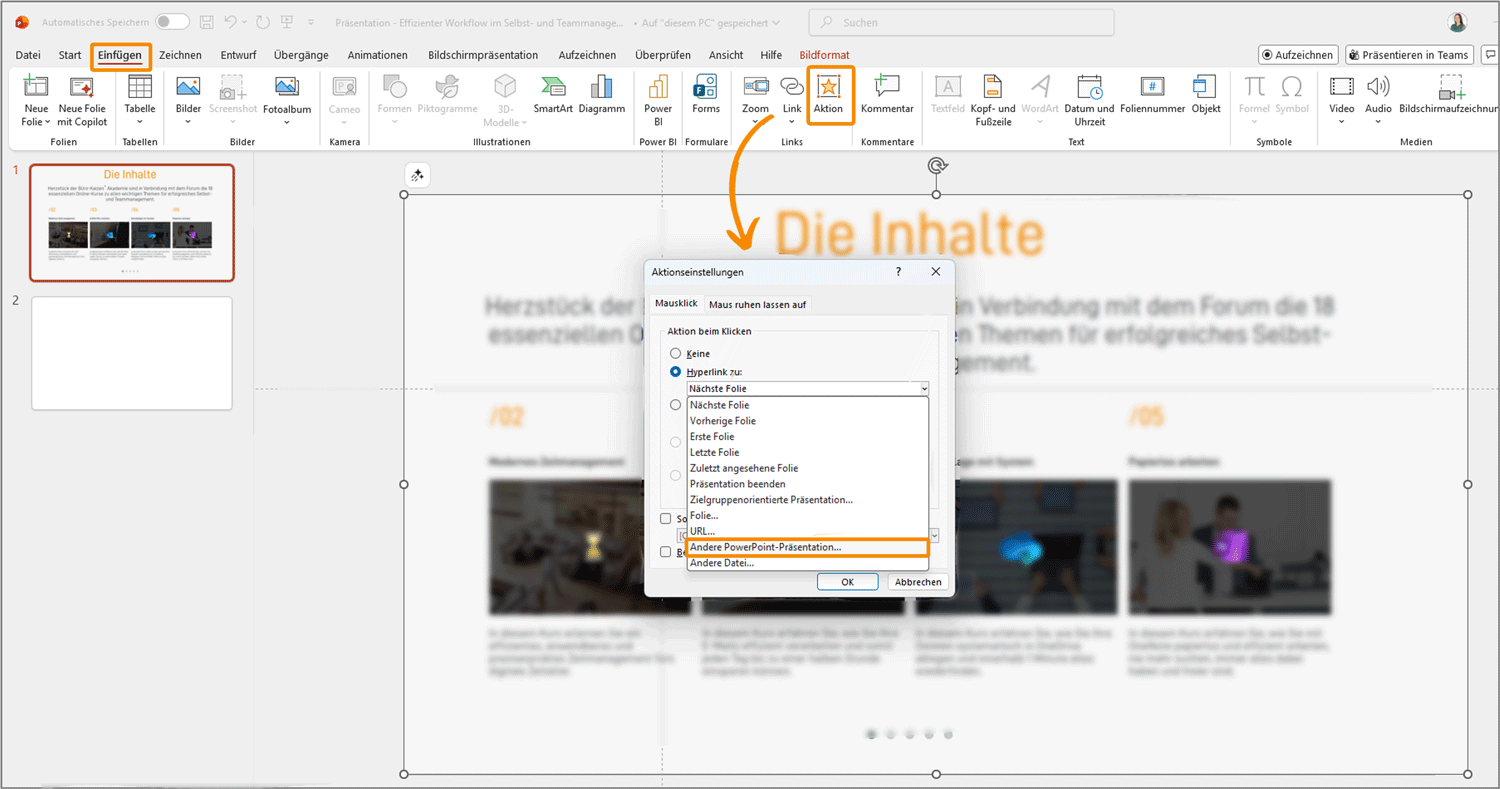1500x789 pixels.
Task: Open the Einfügen ribbon tab
Action: [x=120, y=55]
